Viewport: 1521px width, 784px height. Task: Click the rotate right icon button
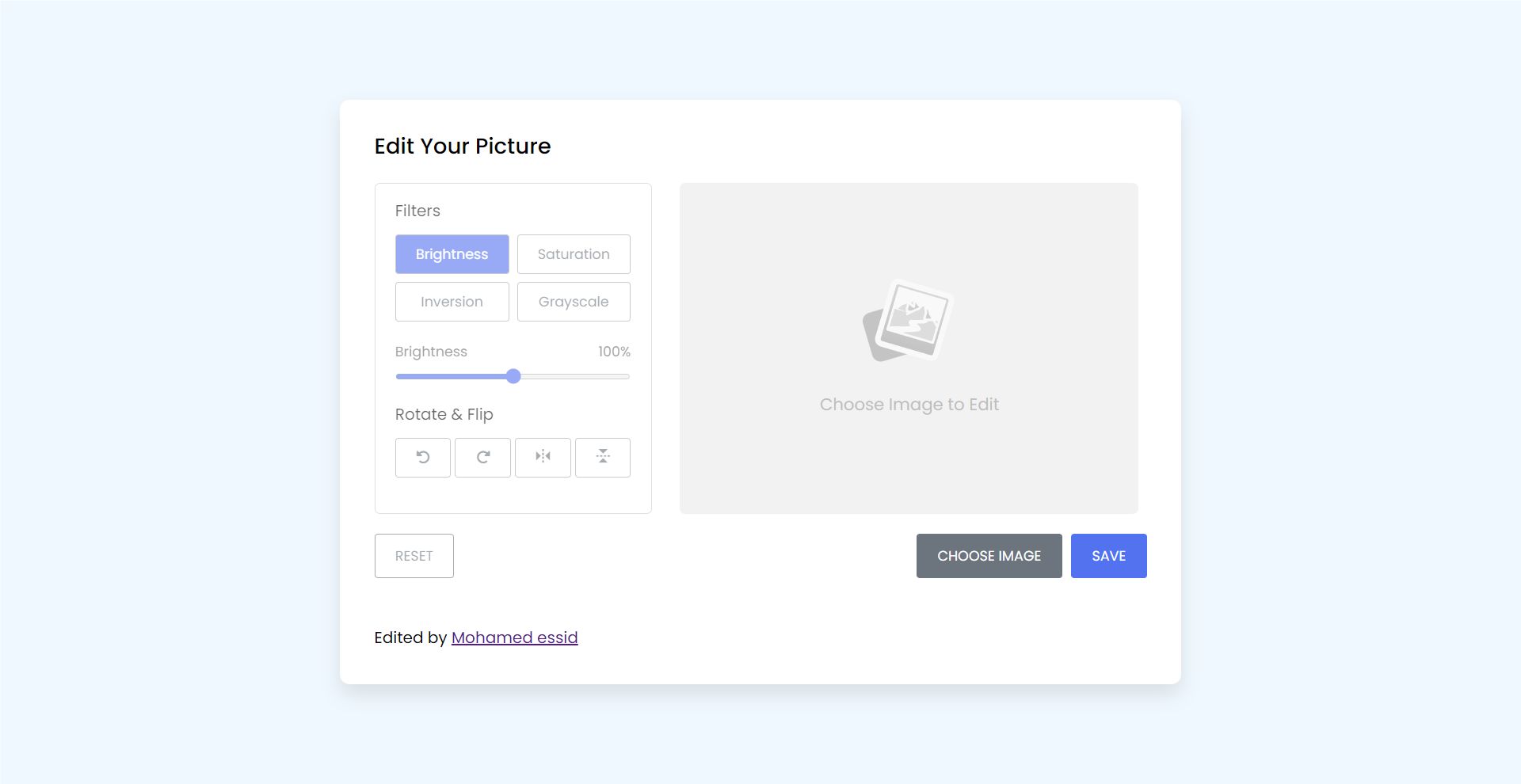click(483, 458)
